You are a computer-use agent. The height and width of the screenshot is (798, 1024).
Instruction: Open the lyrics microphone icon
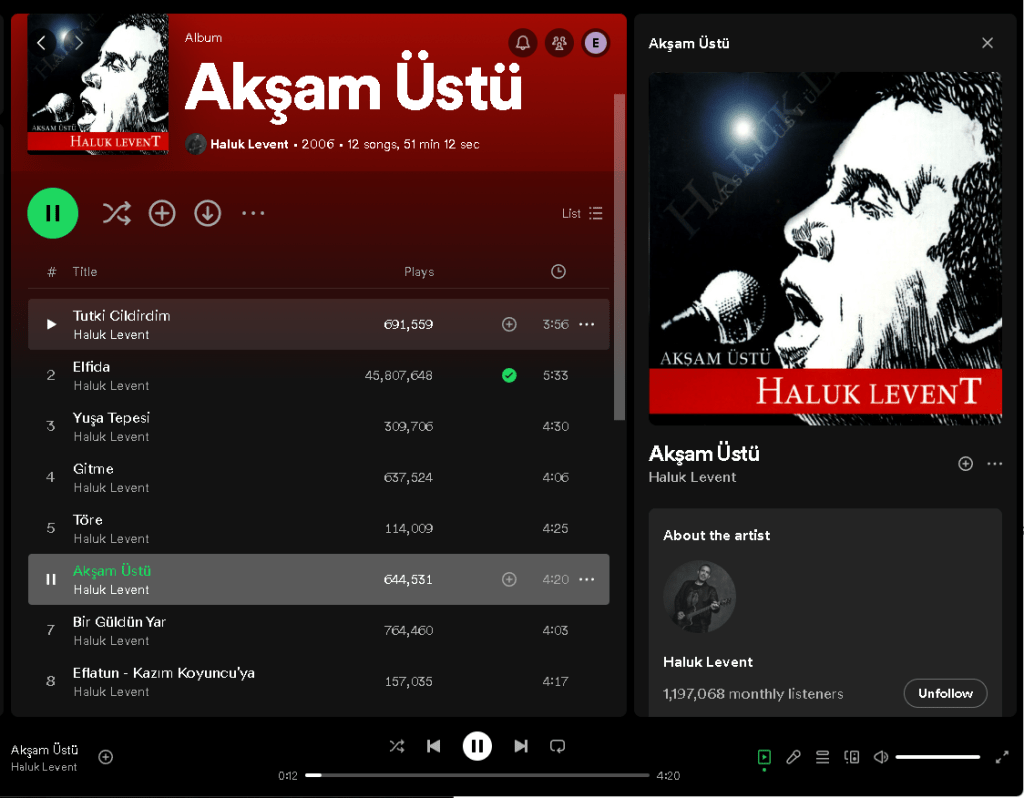coord(793,758)
